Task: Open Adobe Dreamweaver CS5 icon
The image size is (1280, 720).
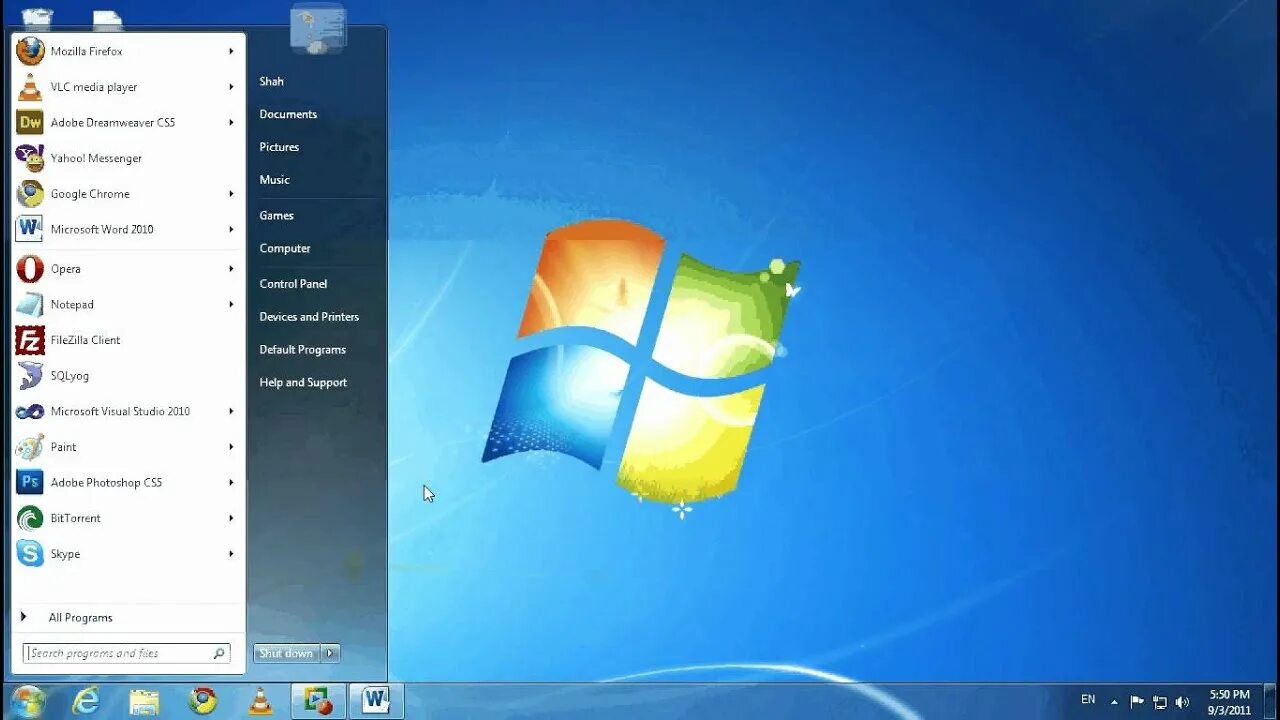Action: pyautogui.click(x=30, y=122)
